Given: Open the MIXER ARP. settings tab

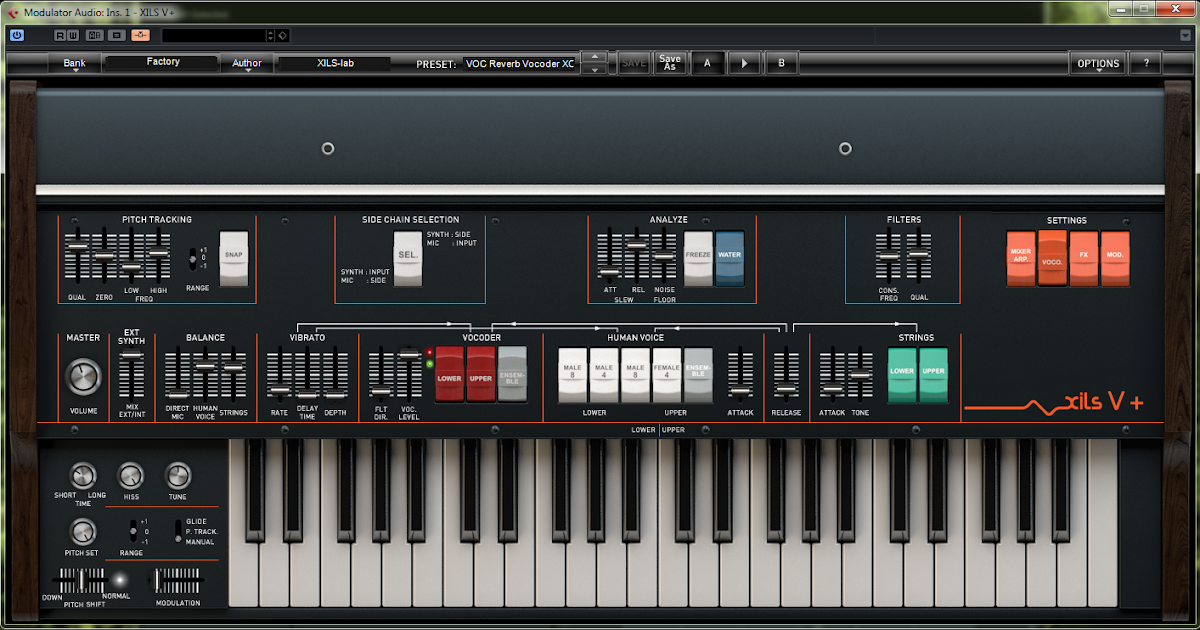Looking at the screenshot, I should click(1021, 258).
